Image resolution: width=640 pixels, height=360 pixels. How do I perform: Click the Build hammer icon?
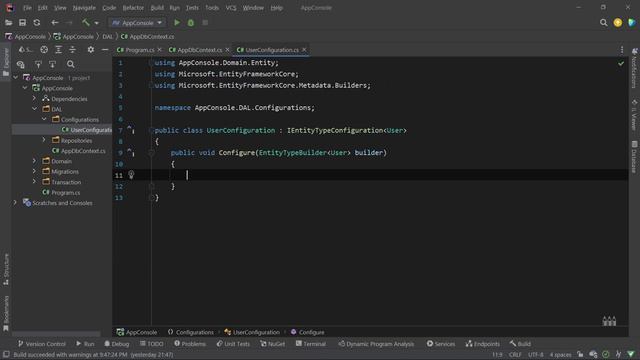click(86, 23)
